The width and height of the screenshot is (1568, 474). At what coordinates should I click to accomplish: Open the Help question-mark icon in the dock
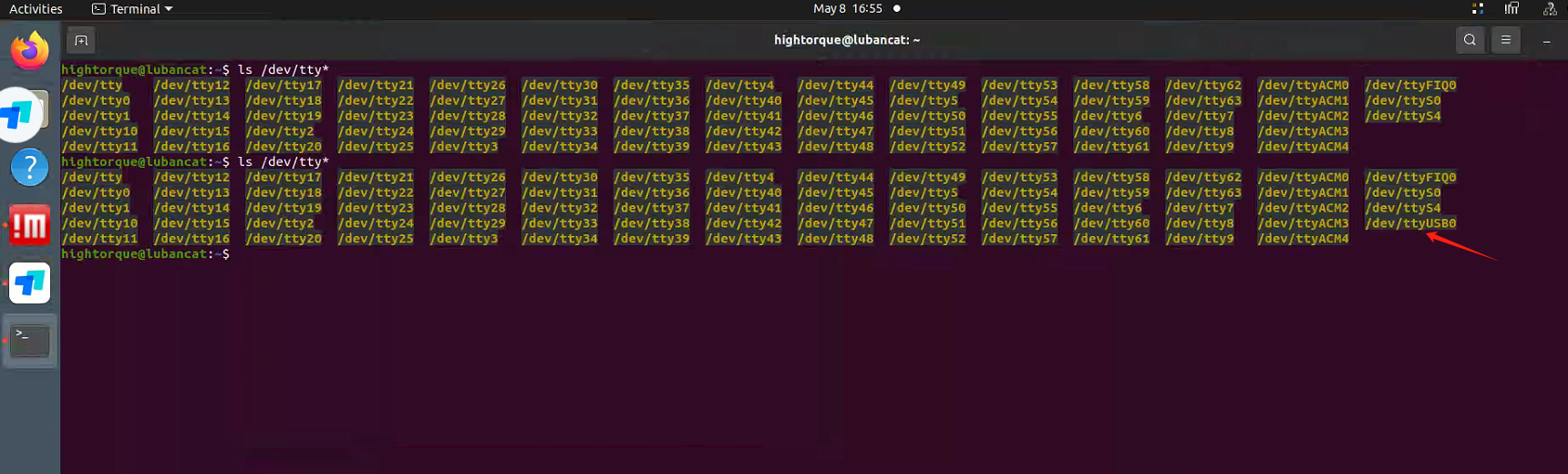[30, 168]
